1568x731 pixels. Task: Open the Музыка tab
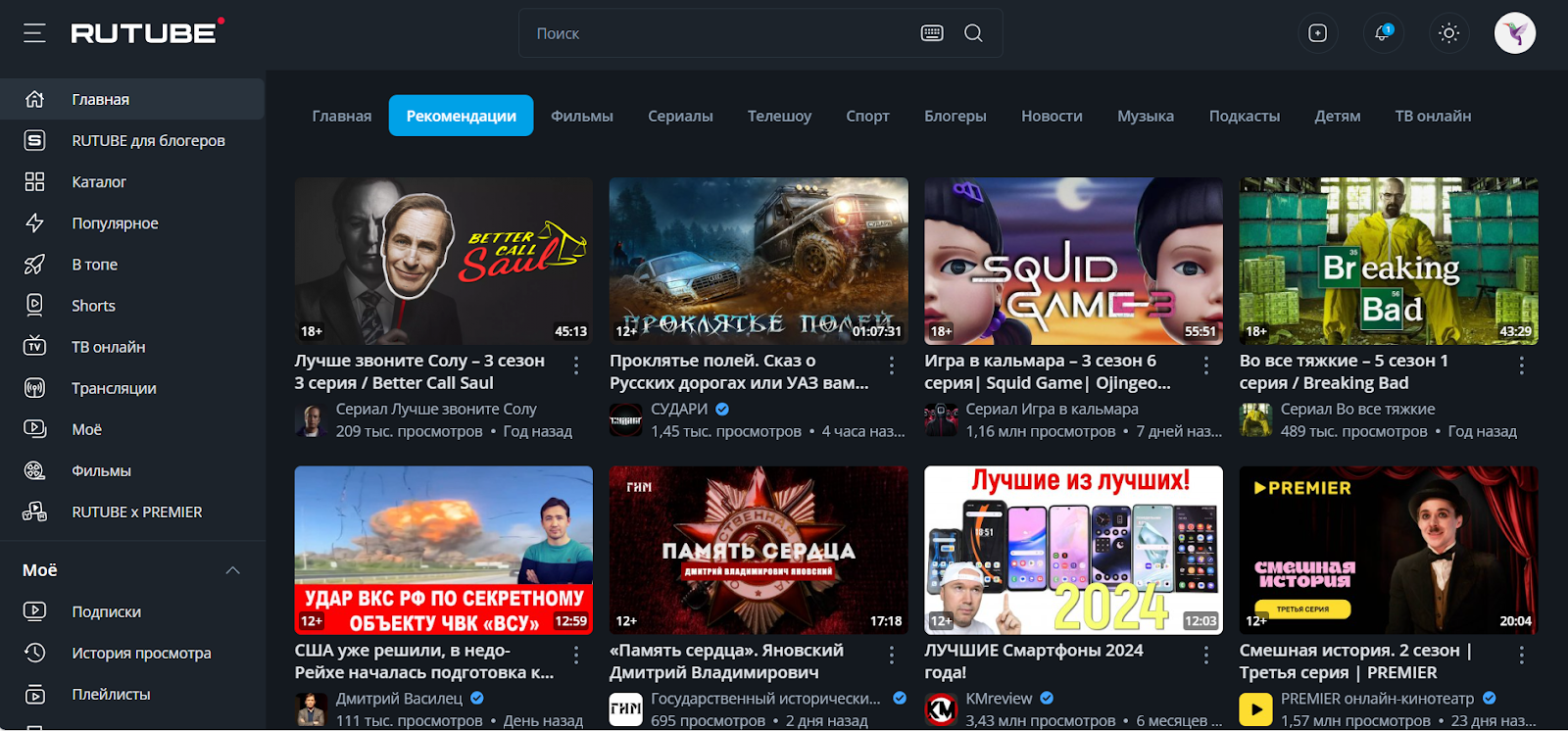pos(1146,116)
